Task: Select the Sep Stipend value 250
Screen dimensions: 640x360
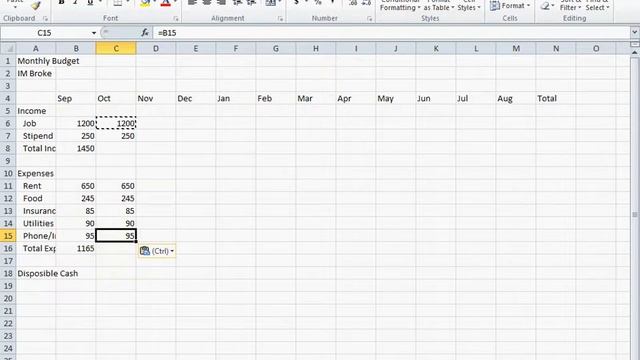Action: pyautogui.click(x=76, y=136)
